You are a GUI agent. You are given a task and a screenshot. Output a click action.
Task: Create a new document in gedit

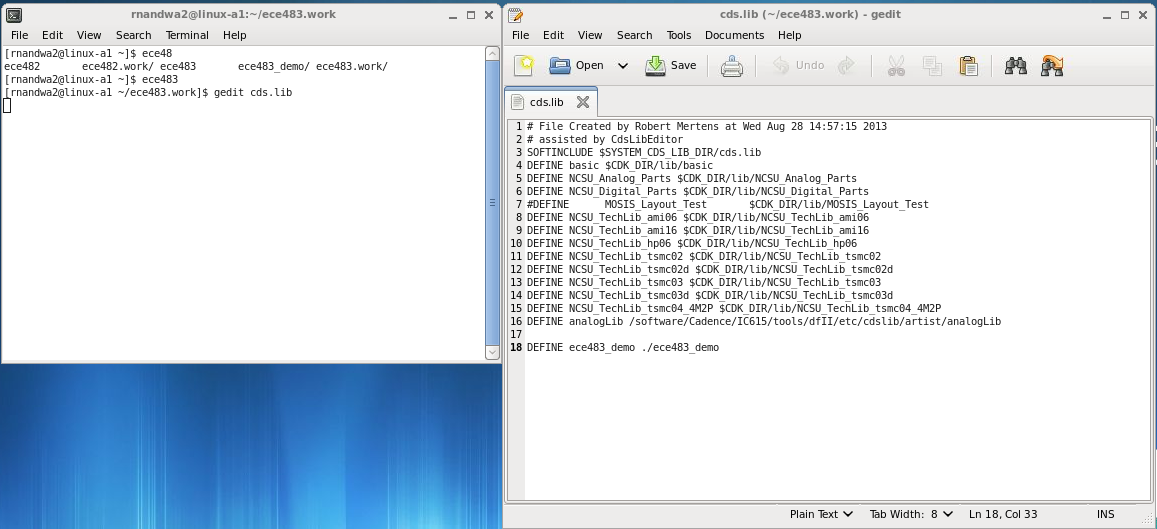tap(525, 66)
